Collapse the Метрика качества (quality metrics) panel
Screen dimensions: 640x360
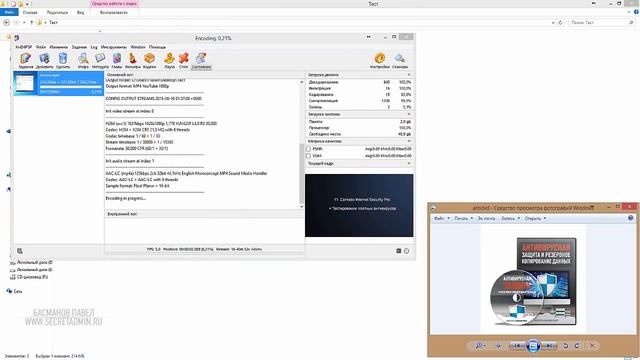coord(409,141)
